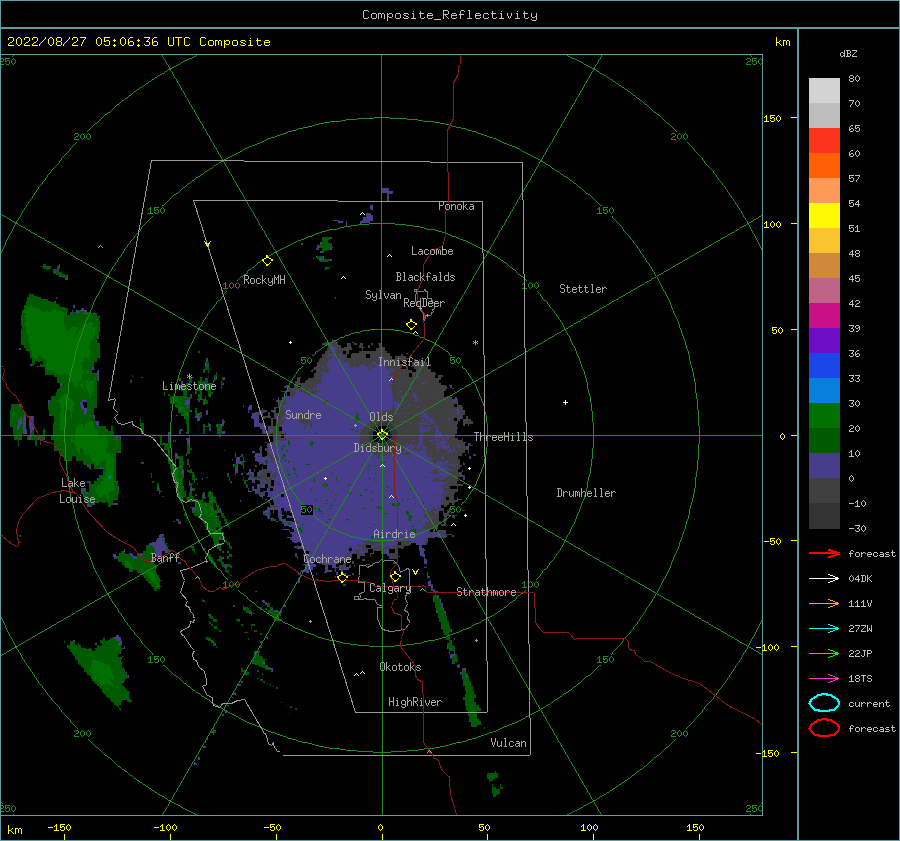Click the green 22JP arrow legend icon
The height and width of the screenshot is (841, 900).
(x=824, y=653)
